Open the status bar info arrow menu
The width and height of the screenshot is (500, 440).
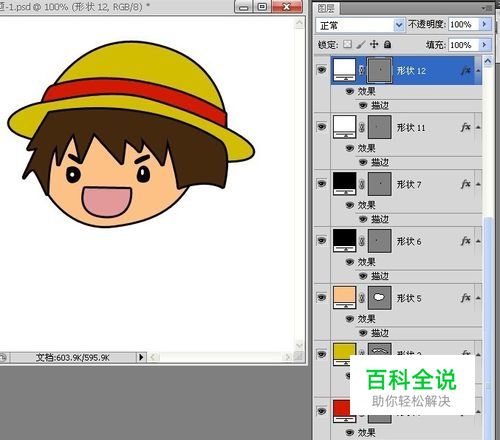[x=141, y=357]
